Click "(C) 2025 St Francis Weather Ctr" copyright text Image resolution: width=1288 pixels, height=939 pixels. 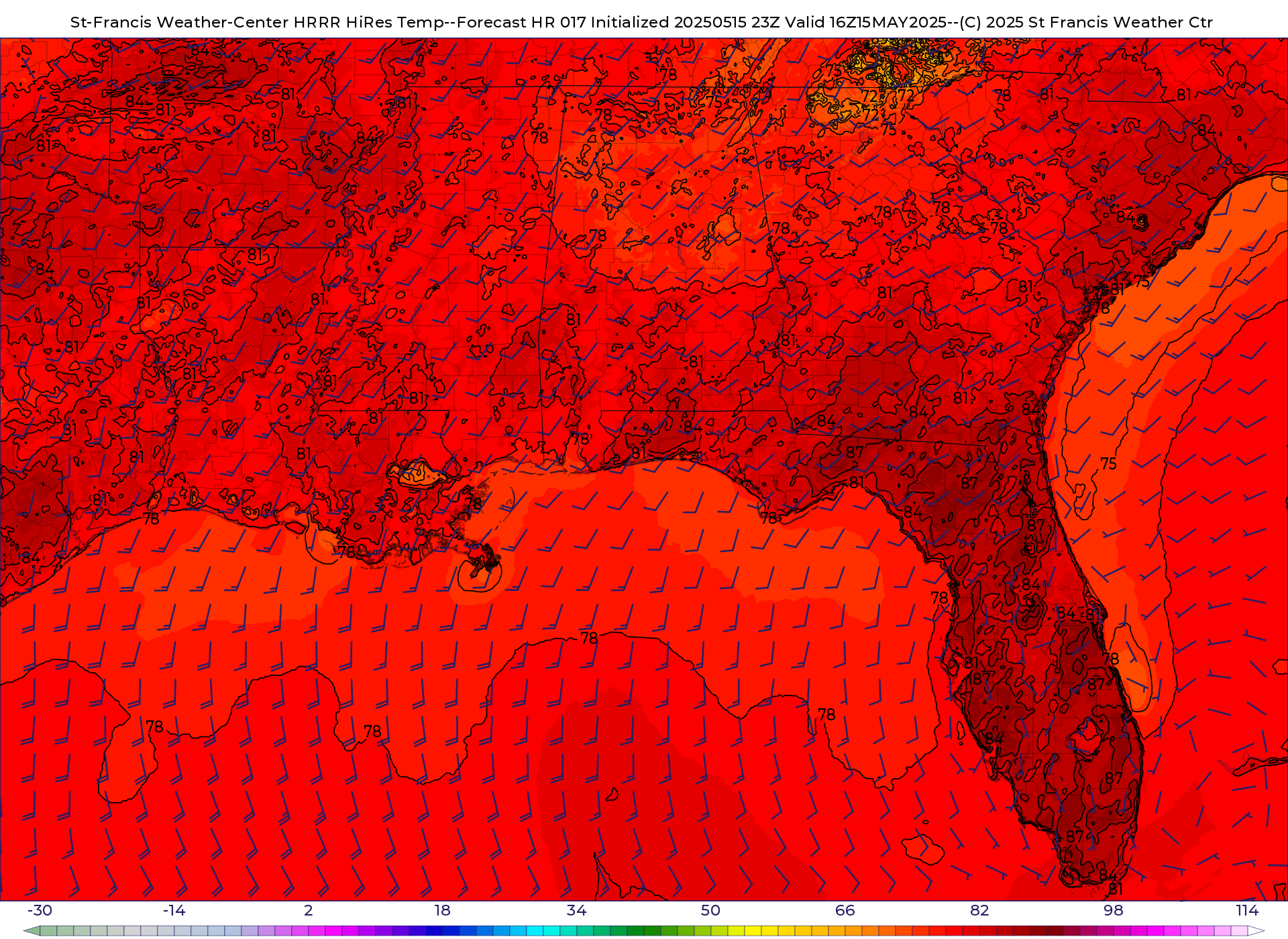1086,22
